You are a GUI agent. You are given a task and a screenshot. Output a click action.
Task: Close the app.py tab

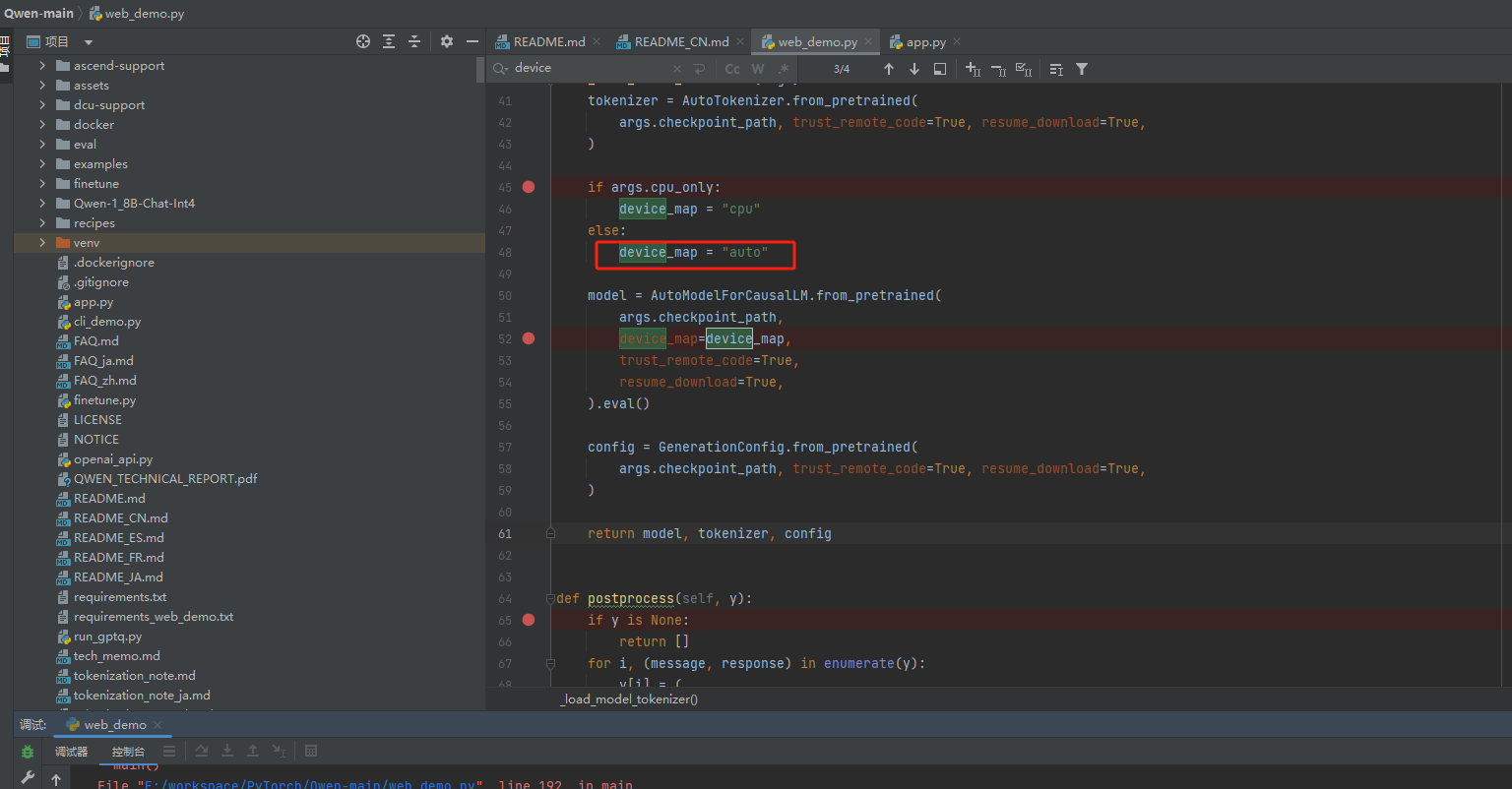coord(956,41)
